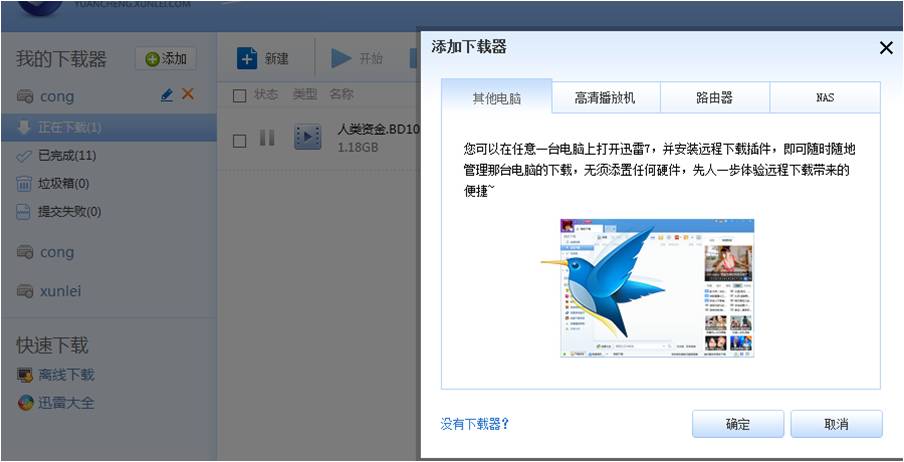Click the 确定 confirm button
The height and width of the screenshot is (462, 904).
[x=737, y=424]
